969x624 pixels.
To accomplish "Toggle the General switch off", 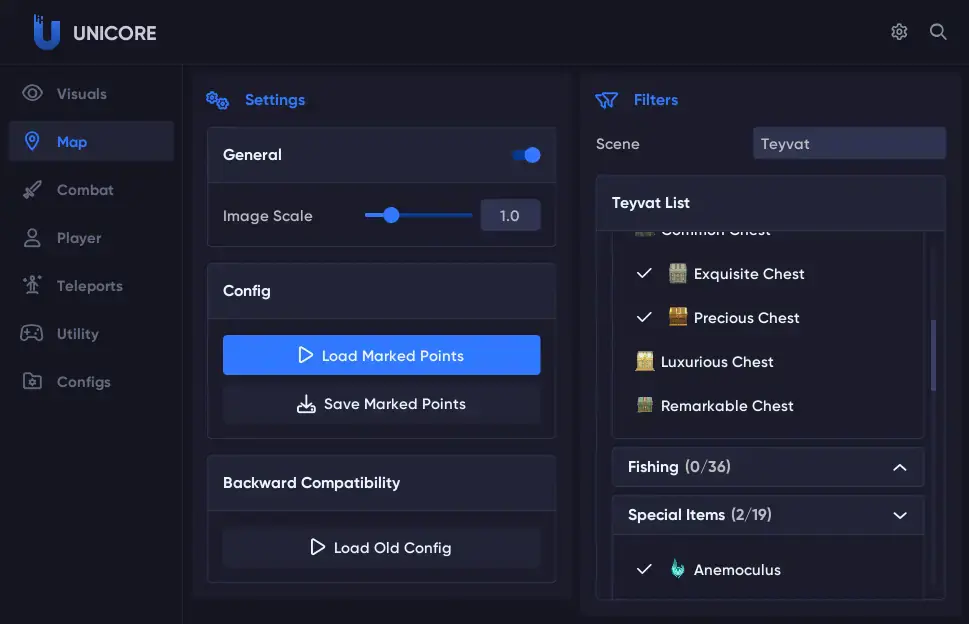I will pyautogui.click(x=527, y=155).
